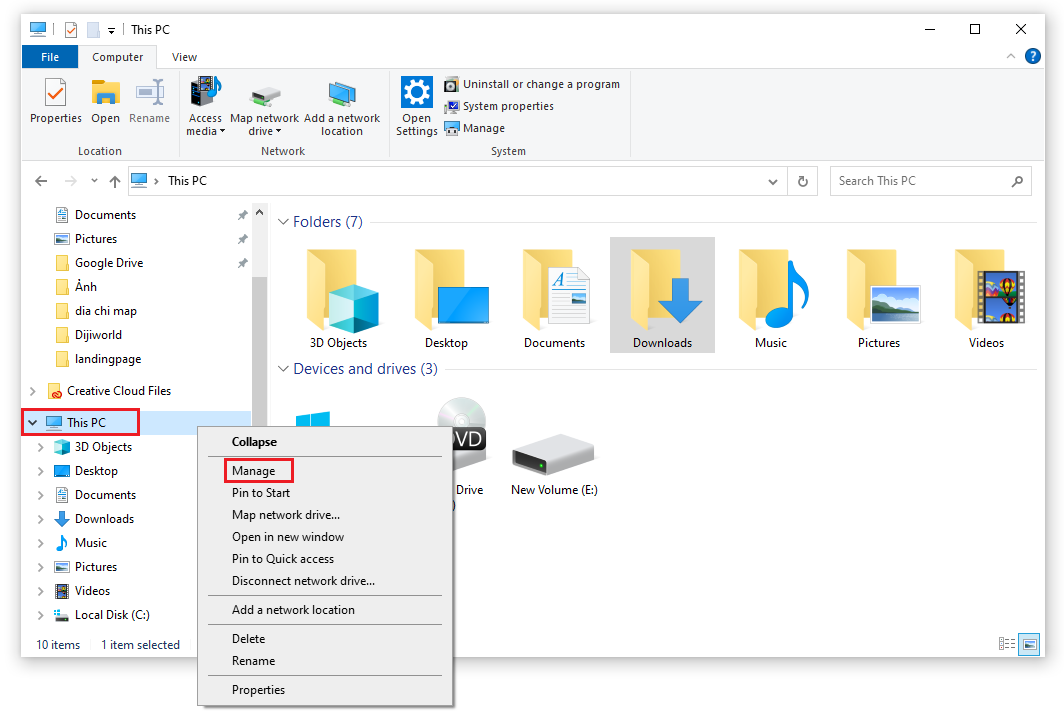Go back using the navigation arrow
The height and width of the screenshot is (715, 1064).
coord(40,181)
